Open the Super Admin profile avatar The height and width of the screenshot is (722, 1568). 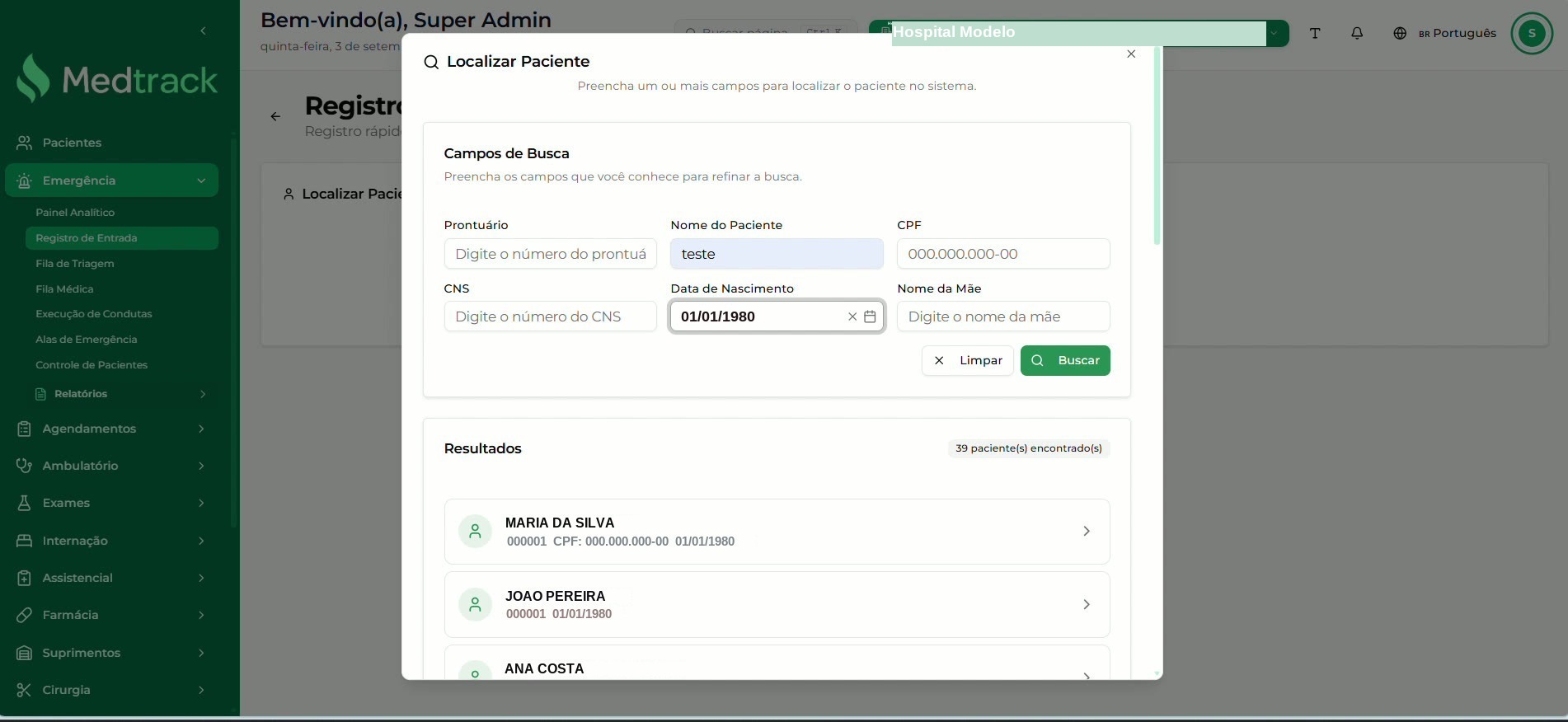(x=1532, y=33)
